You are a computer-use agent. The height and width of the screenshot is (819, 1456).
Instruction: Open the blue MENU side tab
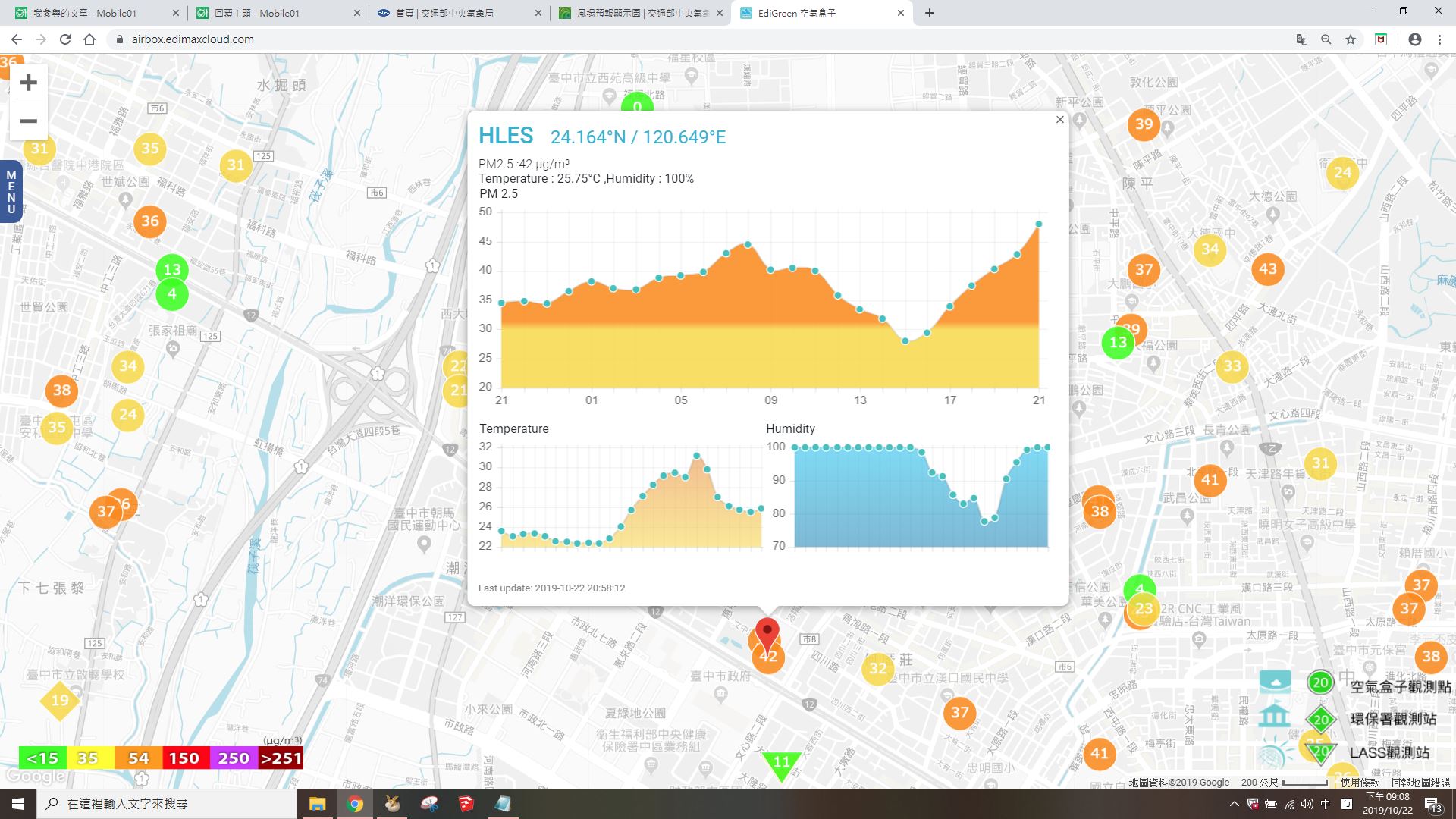(11, 192)
